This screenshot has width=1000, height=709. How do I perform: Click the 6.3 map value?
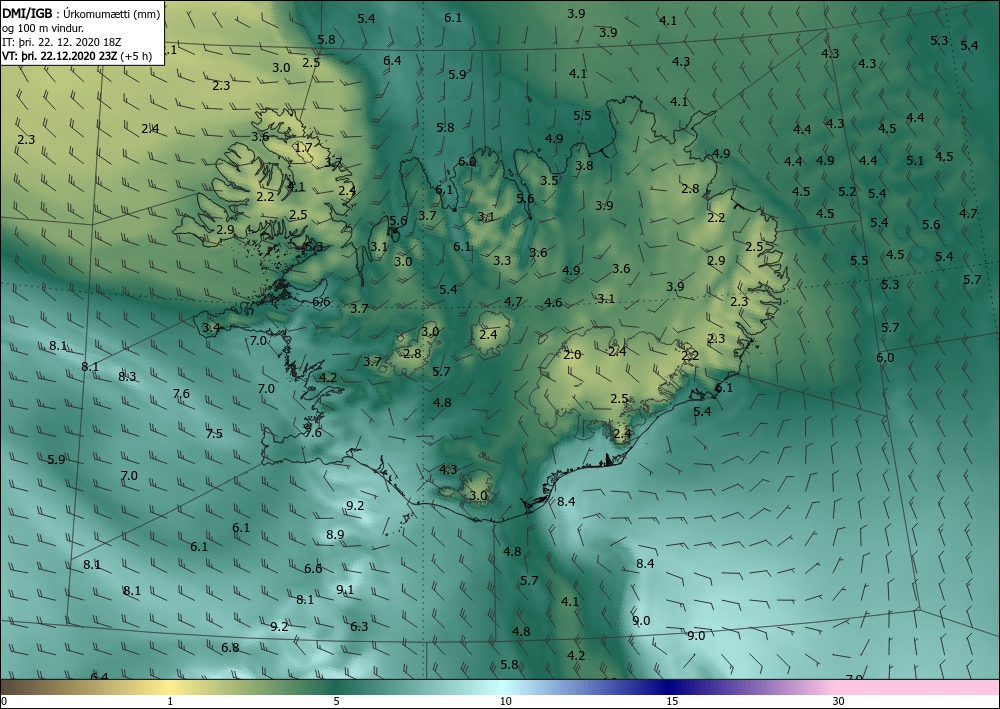pyautogui.click(x=359, y=627)
